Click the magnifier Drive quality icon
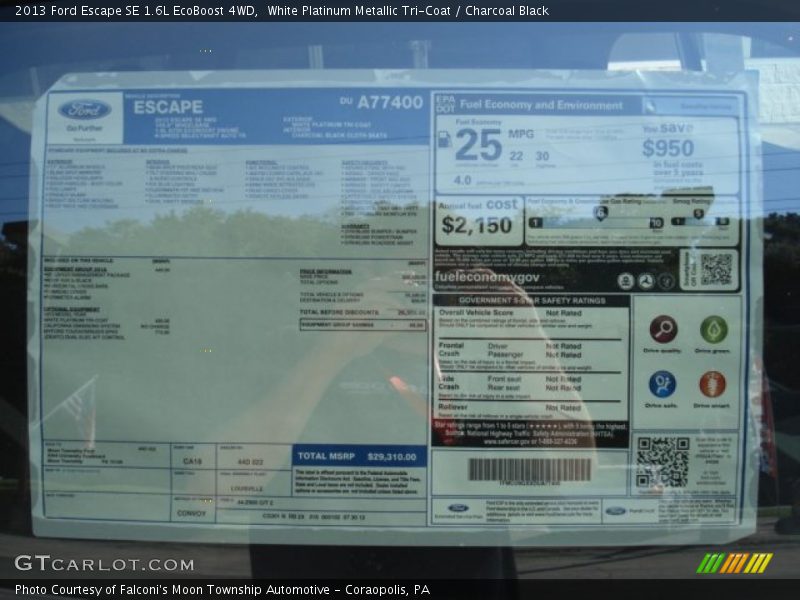Viewport: 800px width, 600px height. pyautogui.click(x=663, y=329)
